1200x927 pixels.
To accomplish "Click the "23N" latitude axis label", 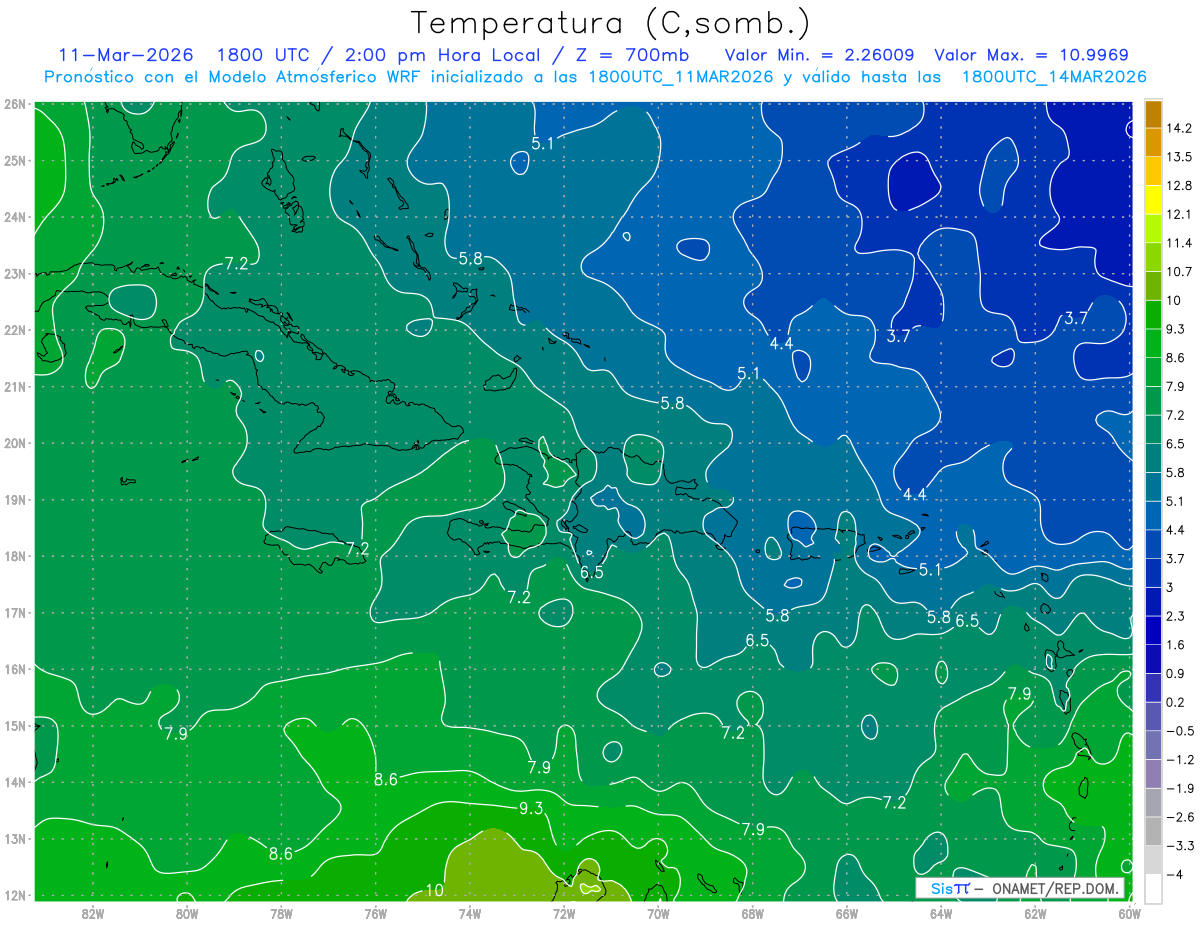I will pos(14,273).
